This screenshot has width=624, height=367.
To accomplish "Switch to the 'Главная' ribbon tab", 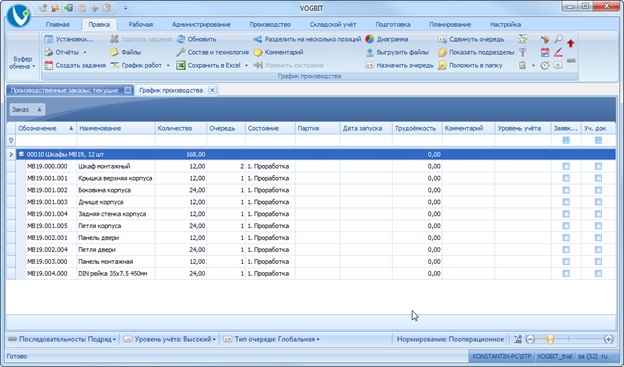I will click(x=58, y=24).
